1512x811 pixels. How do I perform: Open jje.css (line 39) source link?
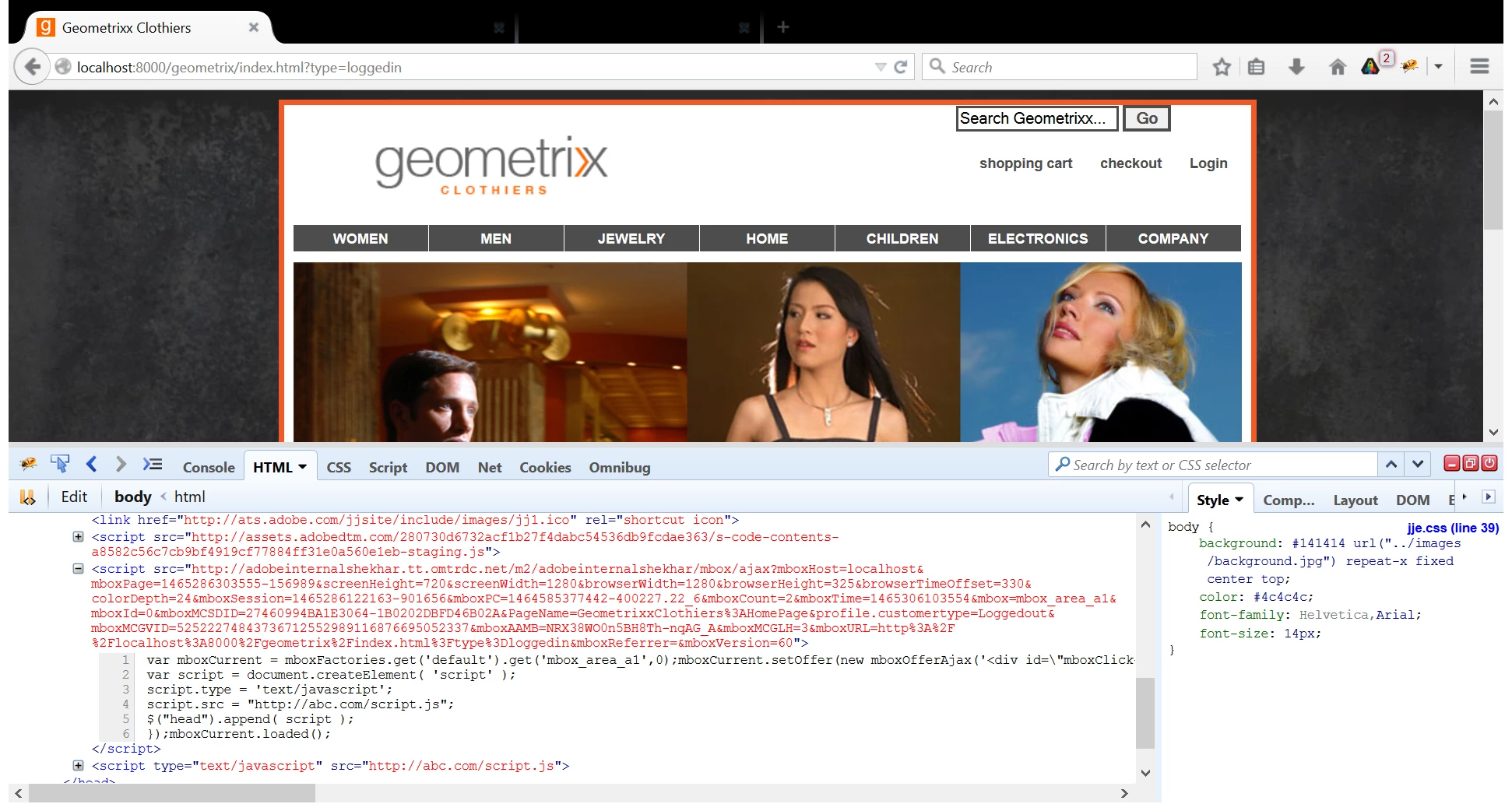(1453, 528)
